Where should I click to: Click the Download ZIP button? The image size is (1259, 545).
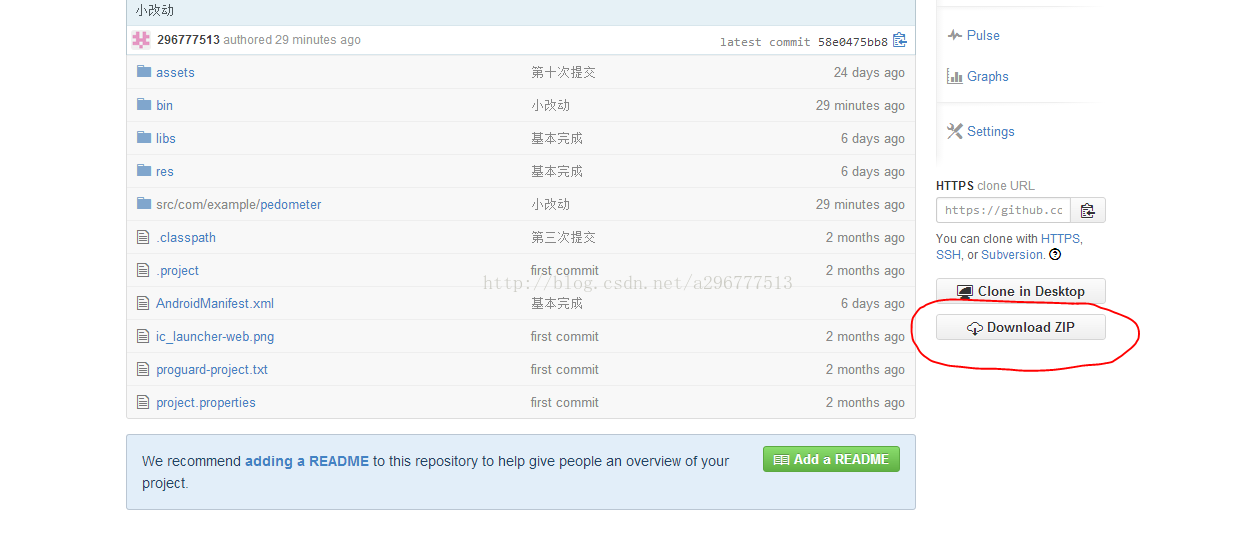coord(1021,327)
